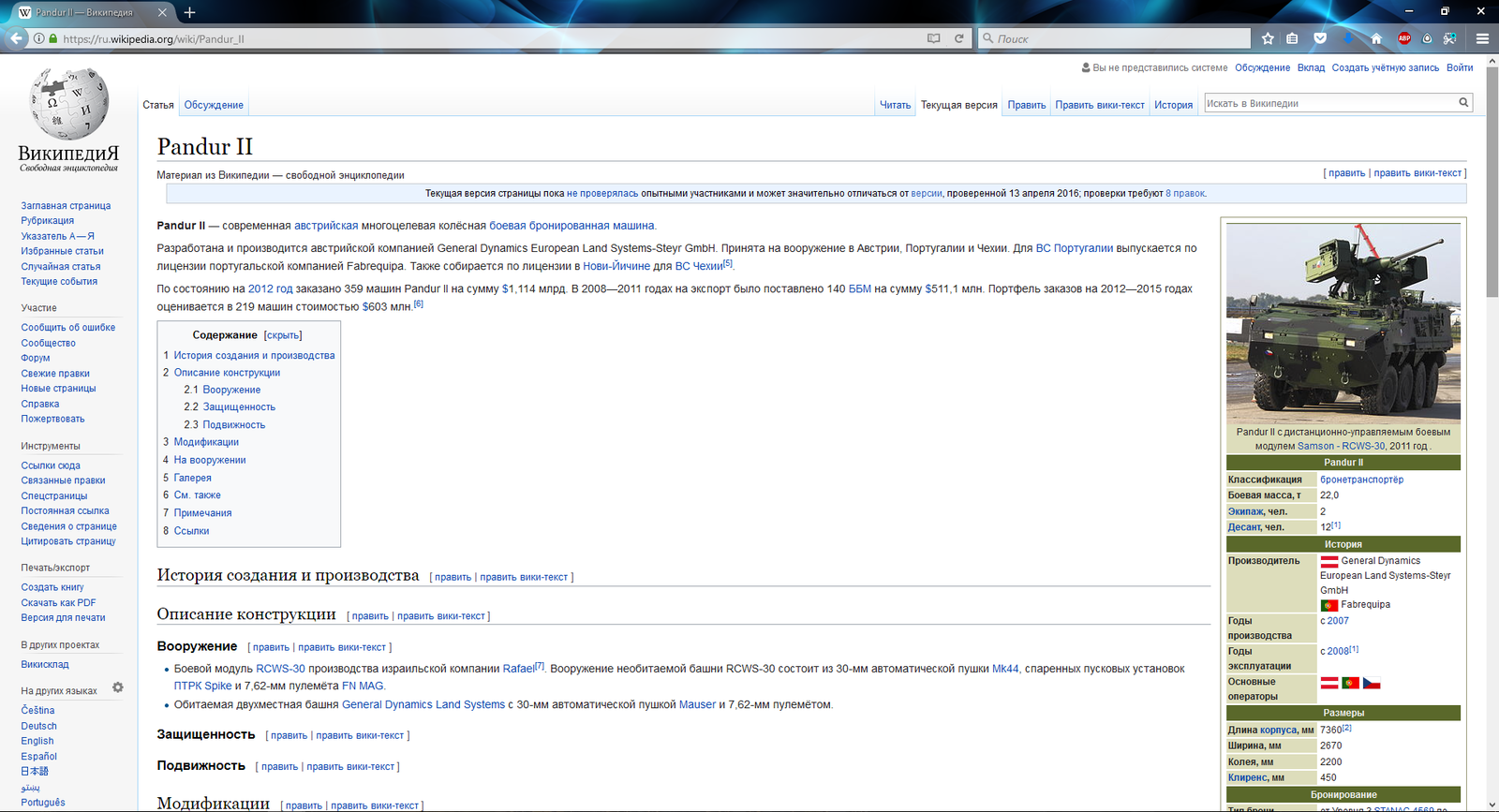Open 'австрийская' link in intro
The height and width of the screenshot is (812, 1499).
[326, 226]
